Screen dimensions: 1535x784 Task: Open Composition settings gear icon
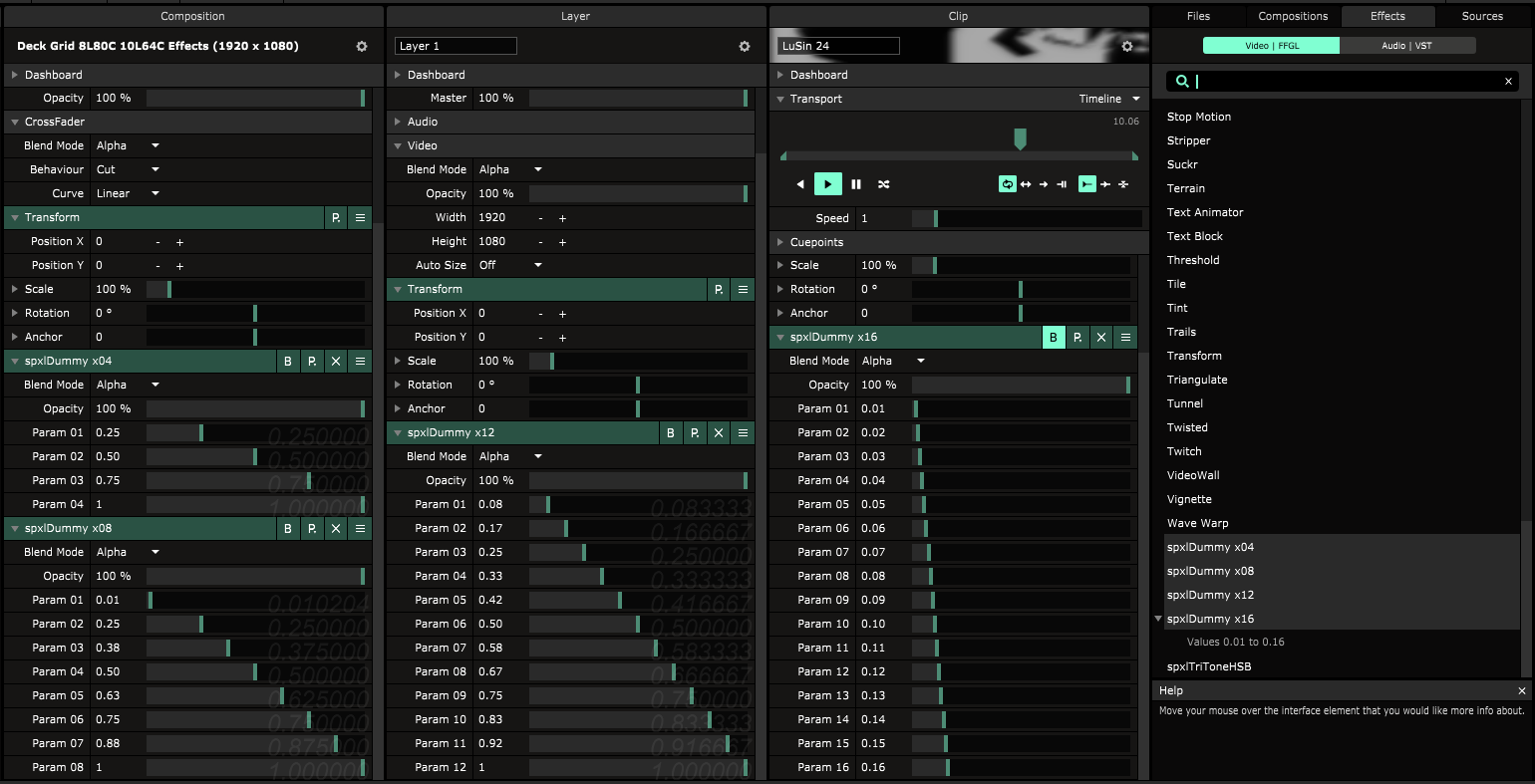[x=362, y=47]
